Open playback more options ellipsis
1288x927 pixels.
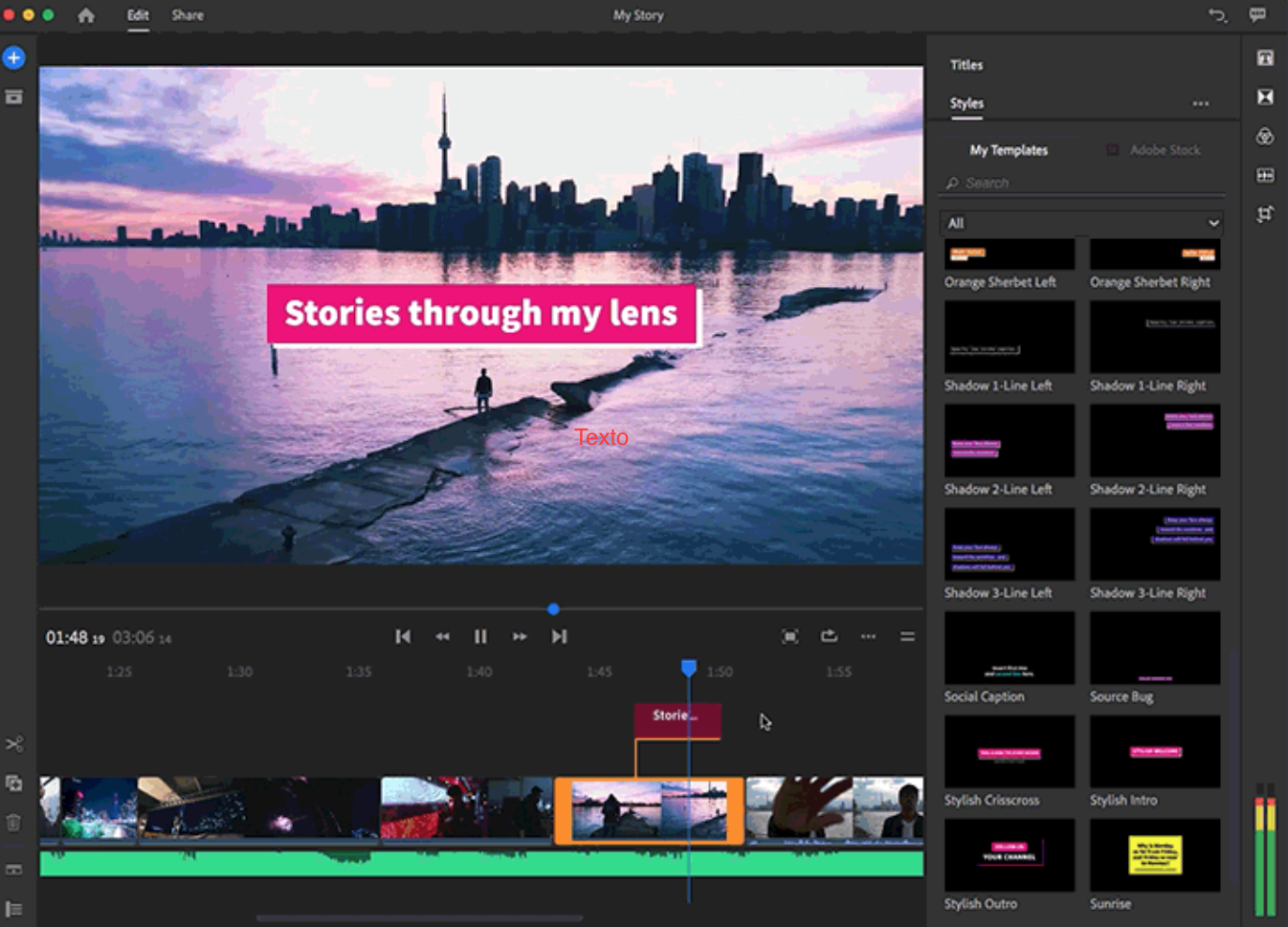tap(868, 637)
